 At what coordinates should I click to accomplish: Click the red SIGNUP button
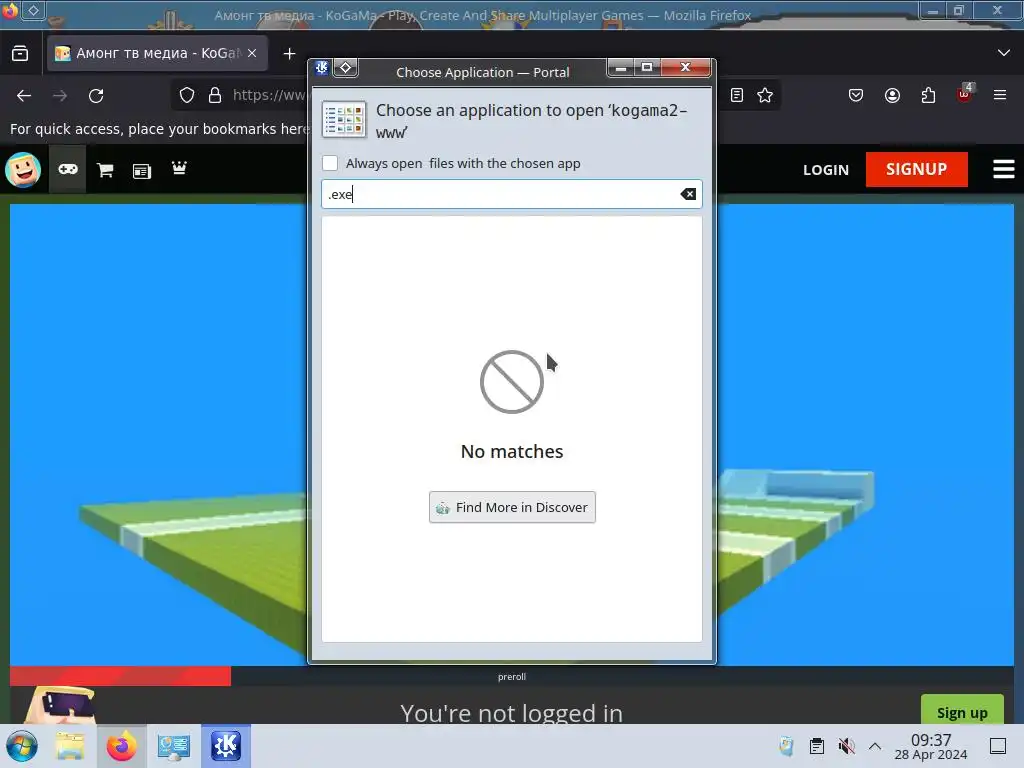point(916,169)
